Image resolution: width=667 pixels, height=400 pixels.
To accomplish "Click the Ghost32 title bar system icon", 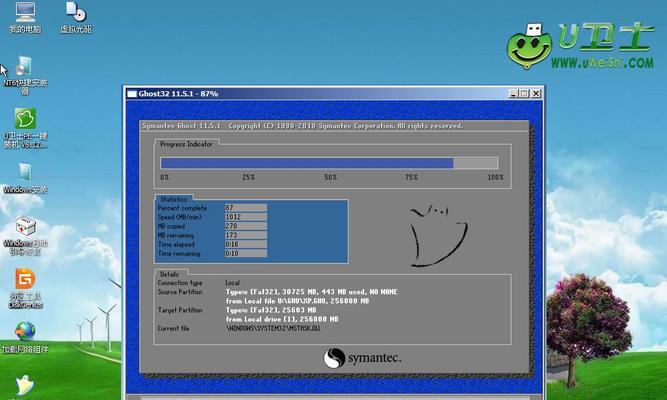I will coord(132,93).
